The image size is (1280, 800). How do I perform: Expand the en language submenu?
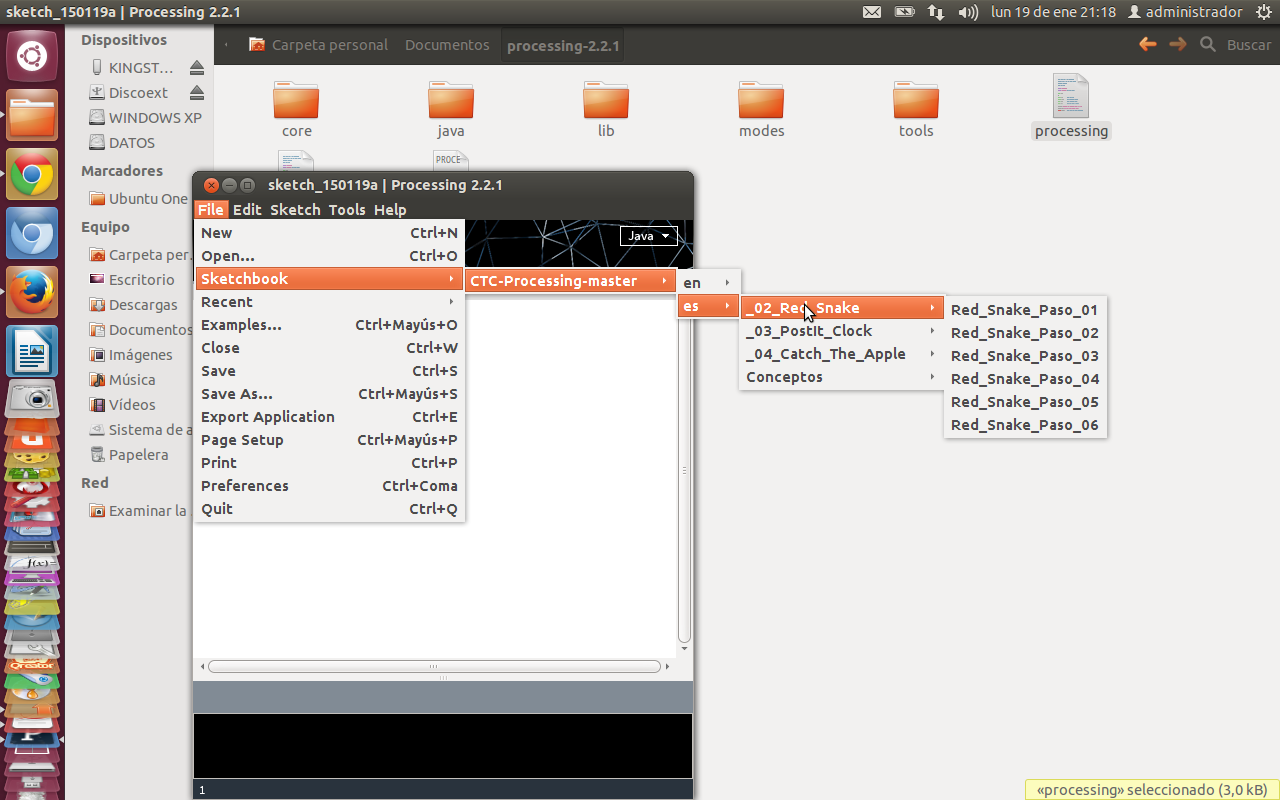pos(709,283)
